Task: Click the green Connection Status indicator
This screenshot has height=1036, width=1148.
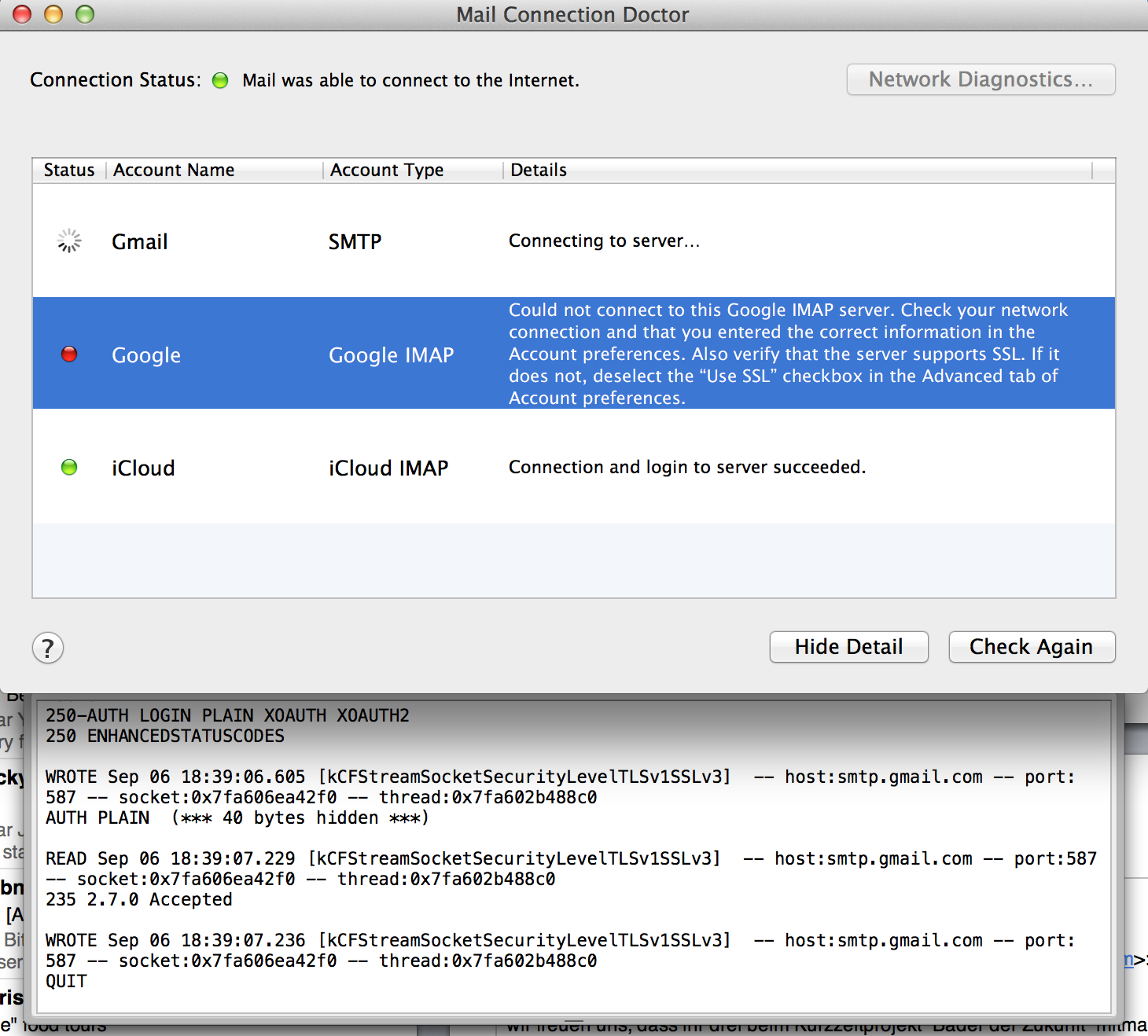Action: point(220,80)
